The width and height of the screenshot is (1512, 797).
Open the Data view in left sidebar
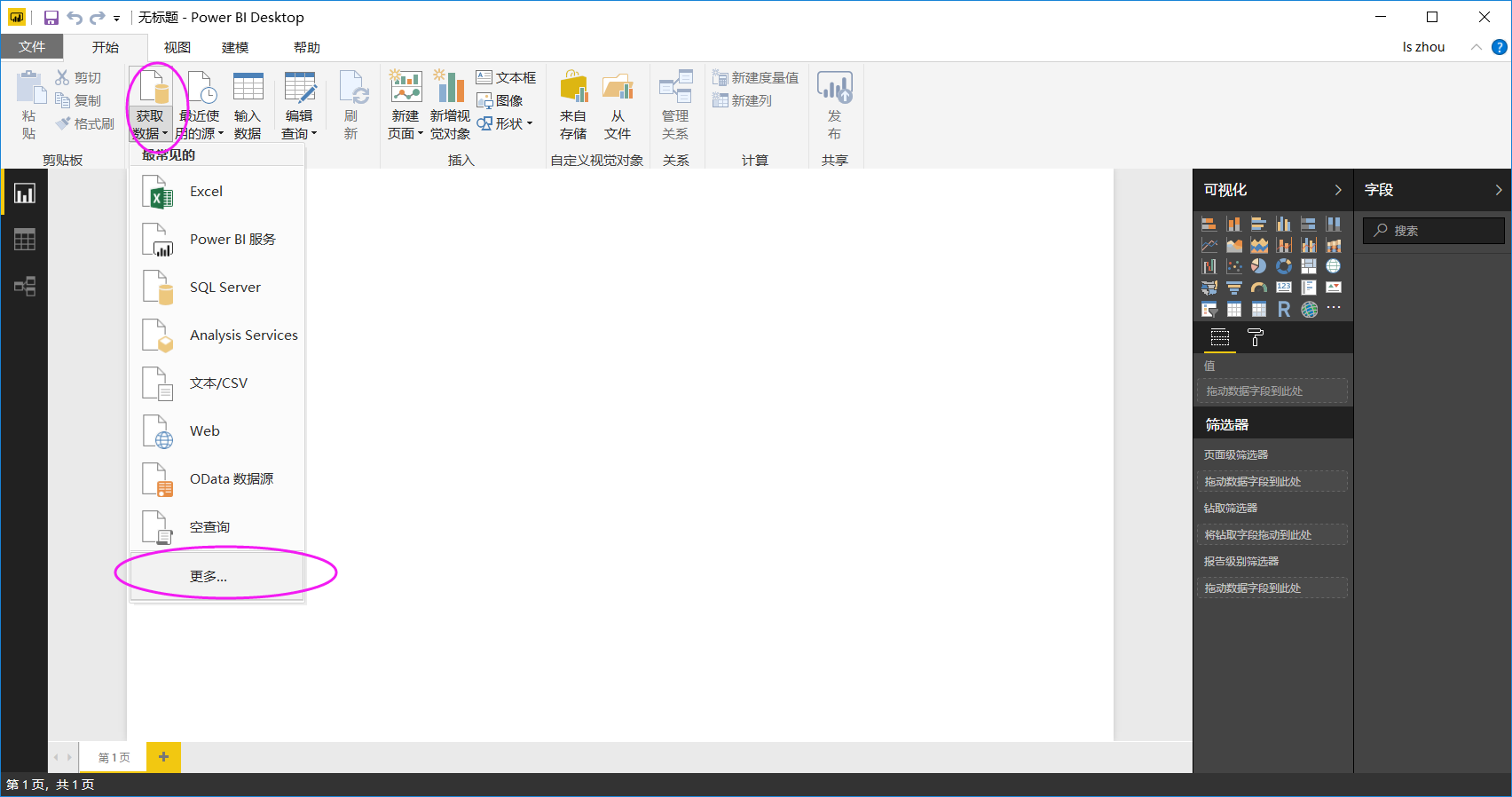(24, 240)
